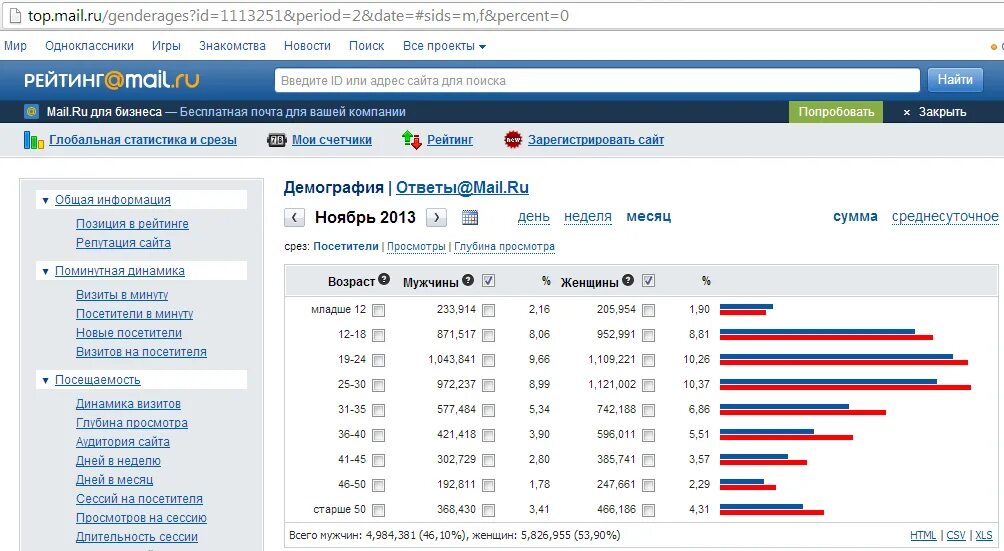Check the старше 50 age checkbox
This screenshot has width=1004, height=551.
tap(378, 510)
